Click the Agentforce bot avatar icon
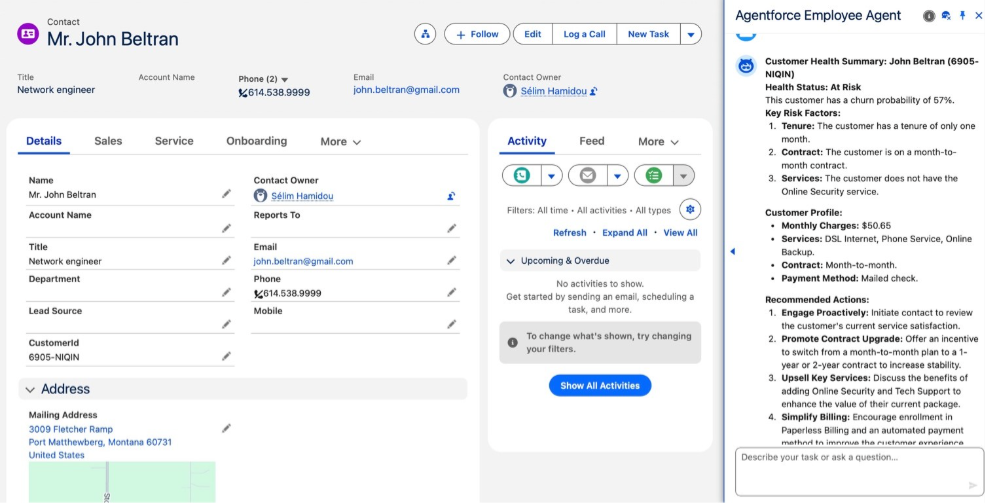Image resolution: width=985 pixels, height=504 pixels. pyautogui.click(x=746, y=66)
